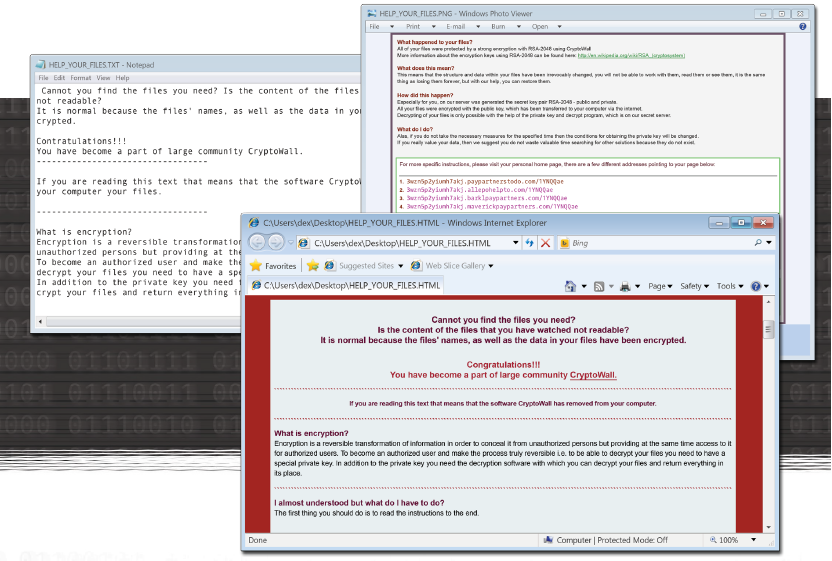Click the Bing search magnifier icon

pos(756,243)
